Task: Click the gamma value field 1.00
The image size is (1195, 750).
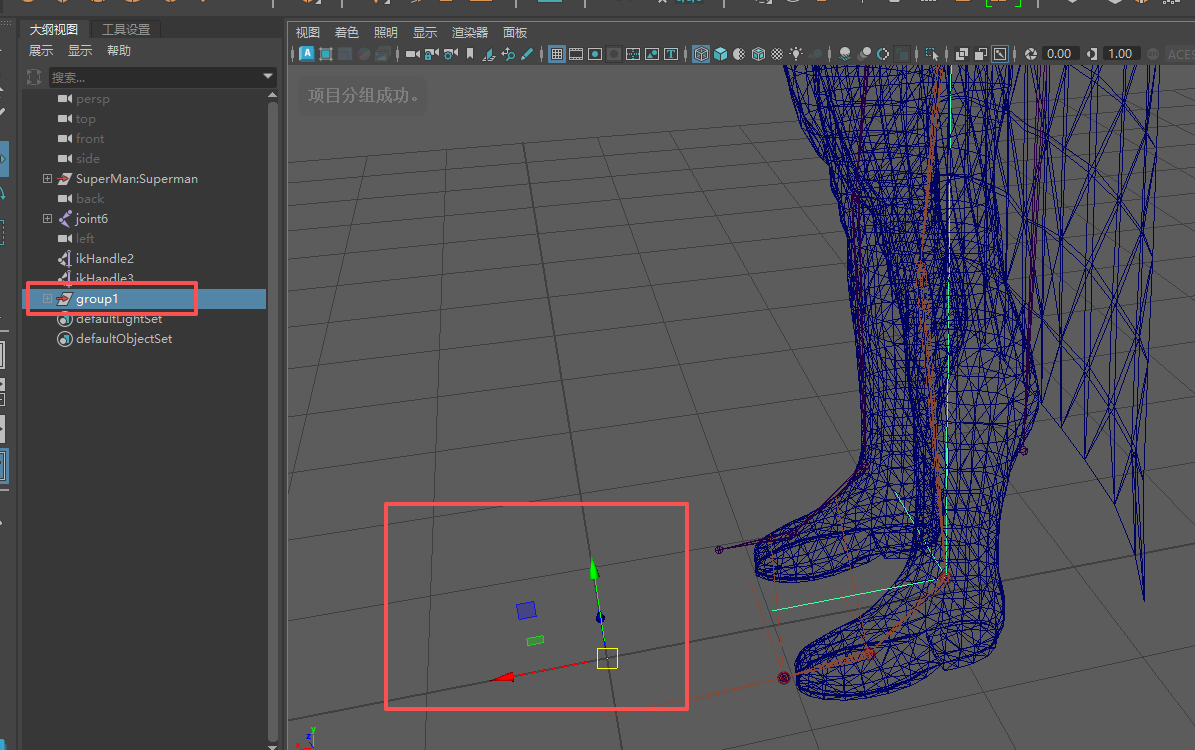Action: click(1122, 54)
